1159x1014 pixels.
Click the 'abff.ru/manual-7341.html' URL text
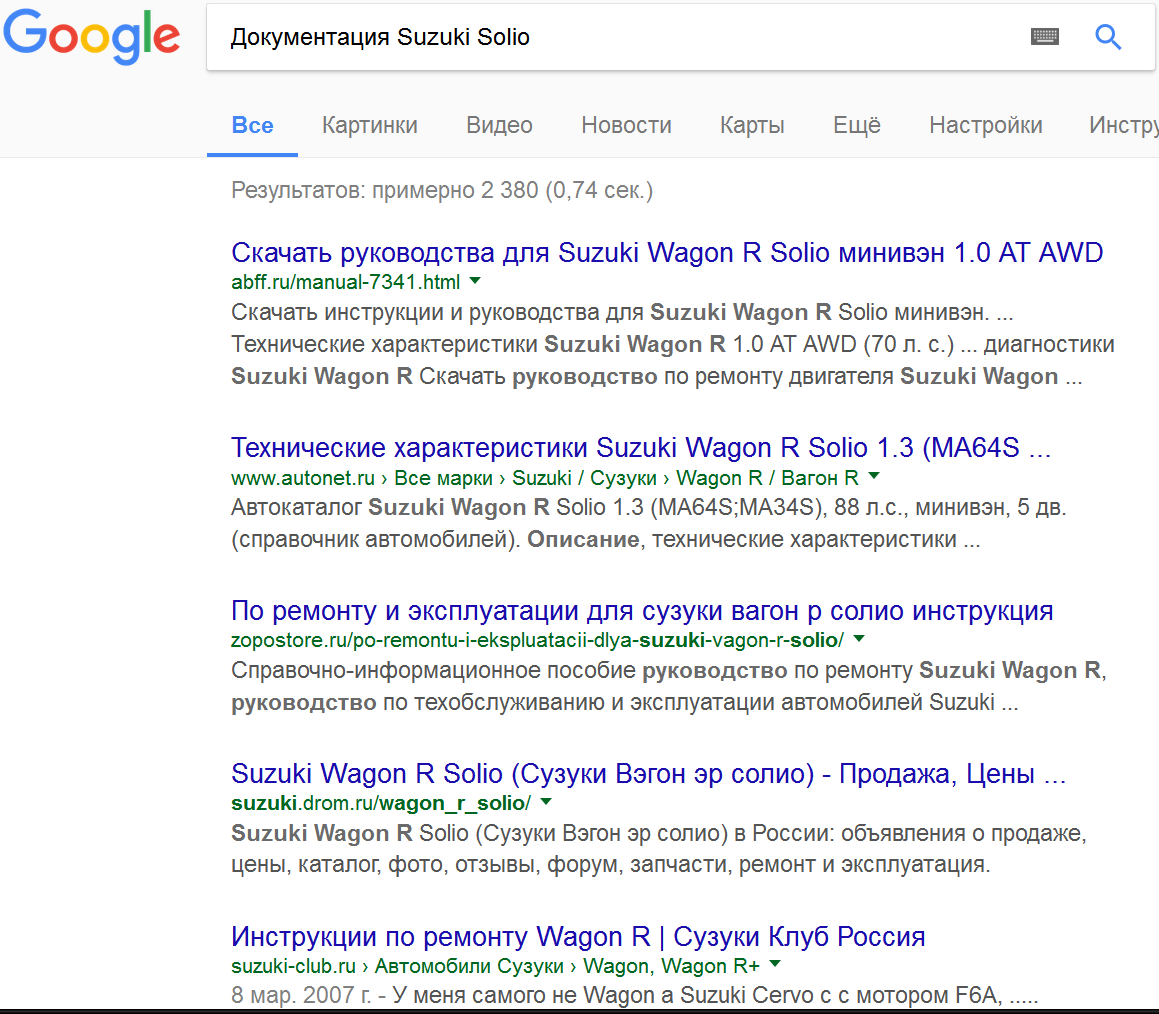pyautogui.click(x=345, y=282)
